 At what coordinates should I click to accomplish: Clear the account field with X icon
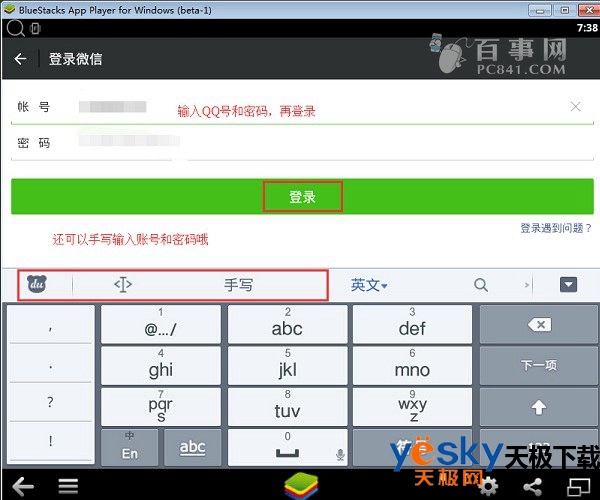[x=576, y=106]
